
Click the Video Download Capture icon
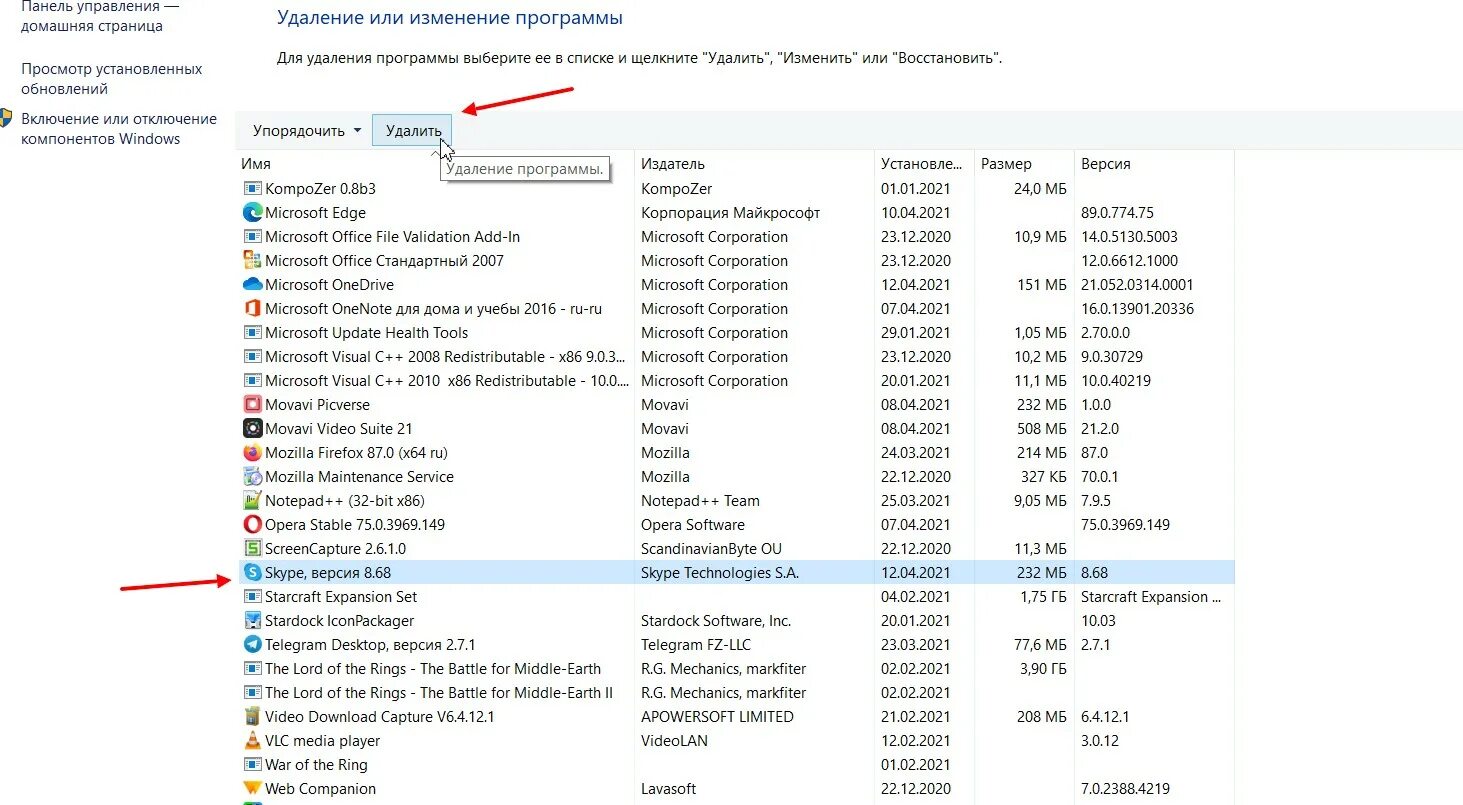(252, 716)
